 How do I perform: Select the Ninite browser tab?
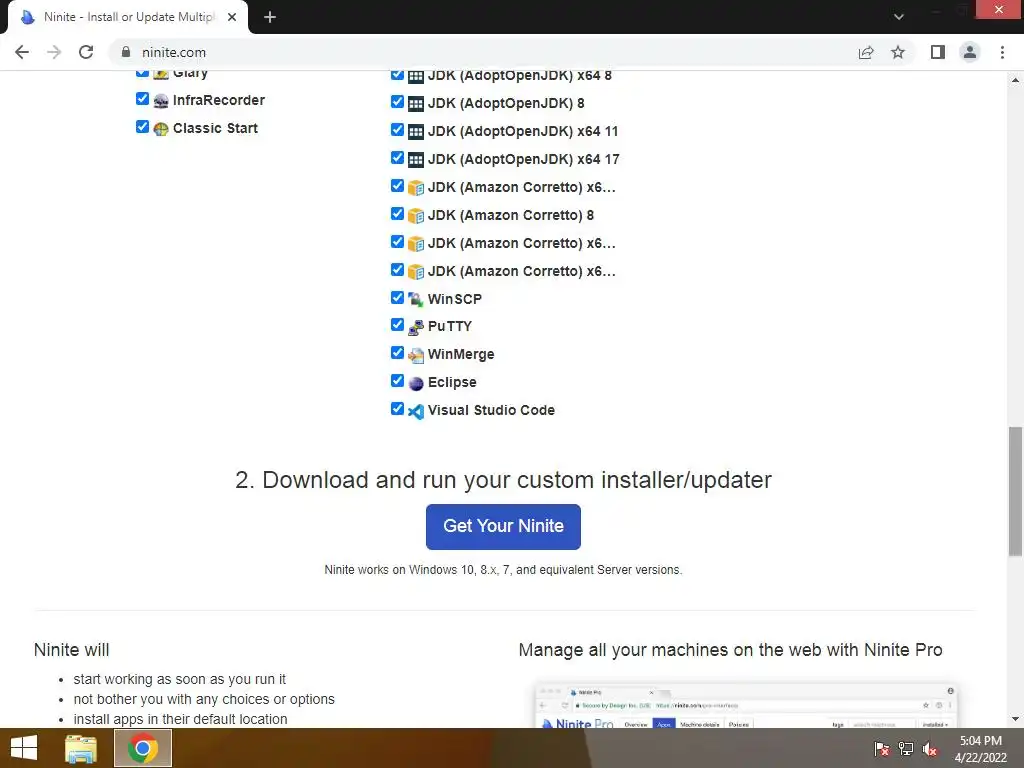[x=127, y=18]
